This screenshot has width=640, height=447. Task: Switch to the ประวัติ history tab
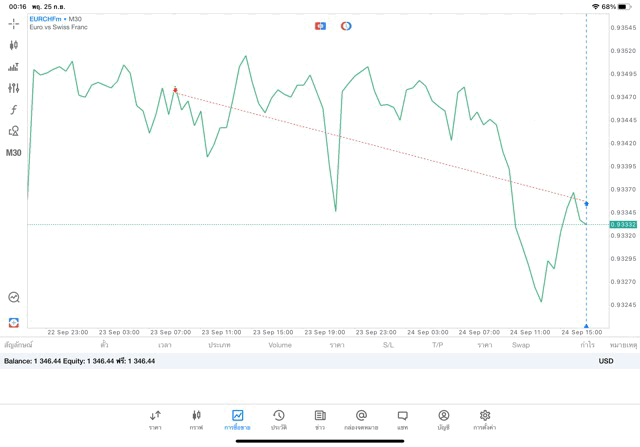[278, 419]
